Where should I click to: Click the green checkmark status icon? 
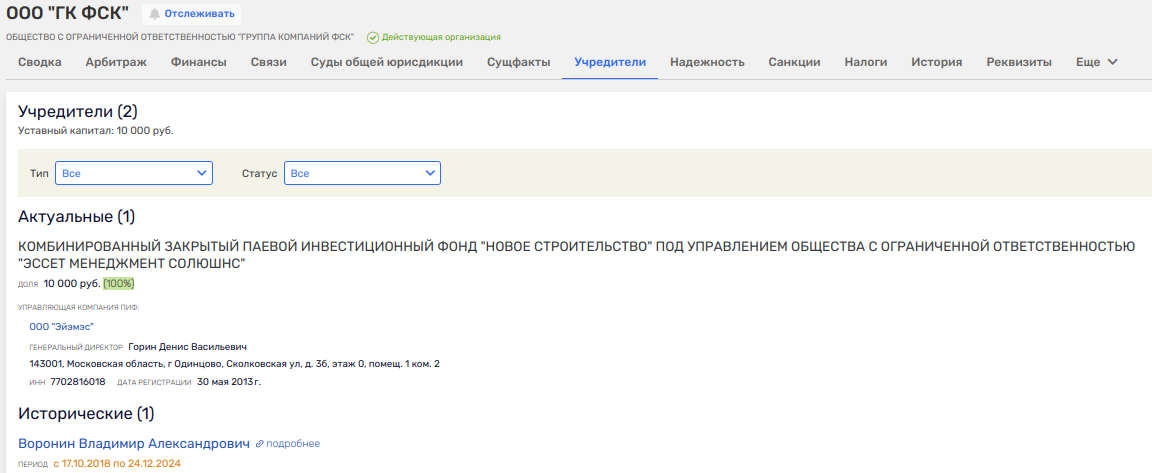point(373,38)
